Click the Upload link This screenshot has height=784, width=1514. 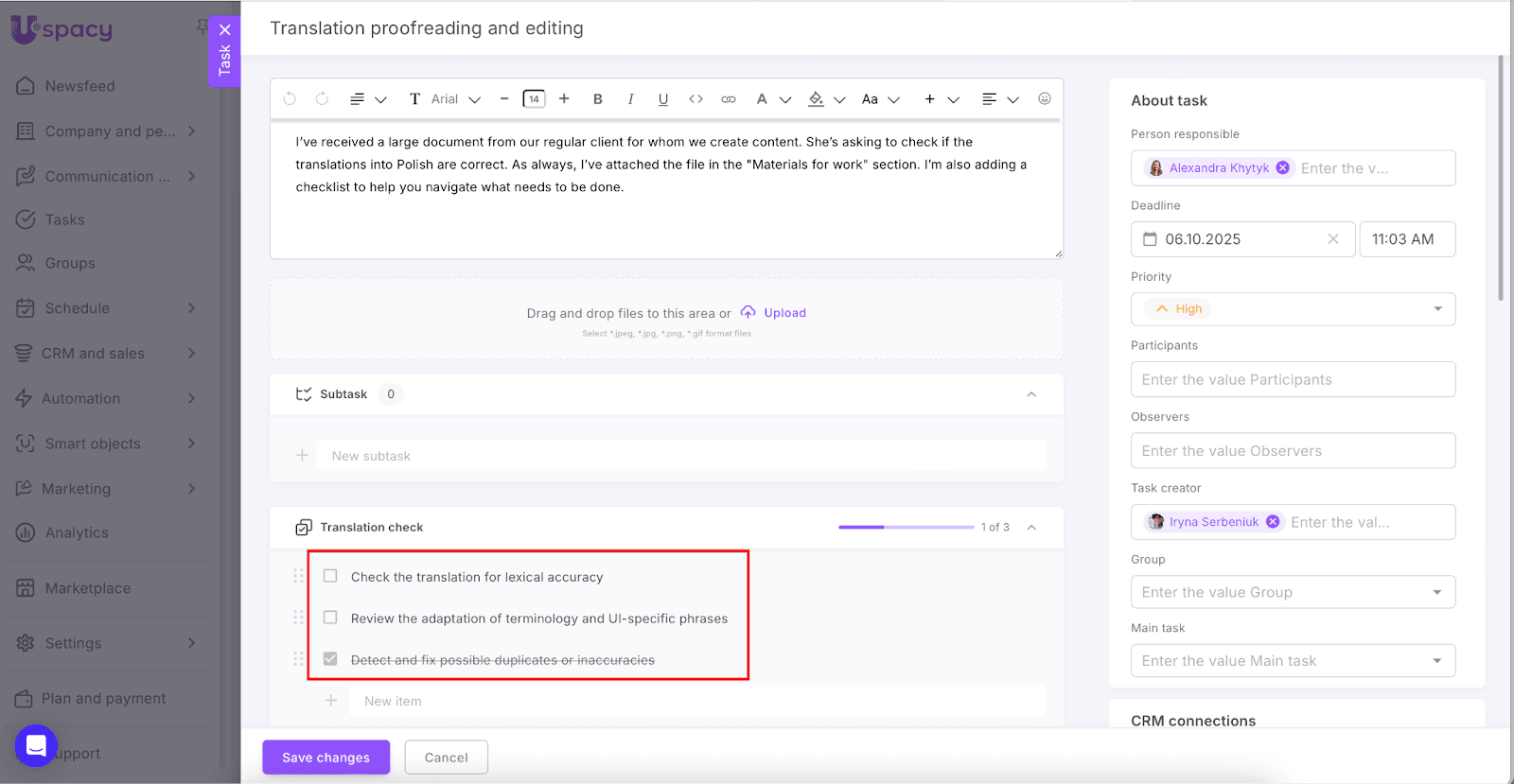tap(784, 313)
